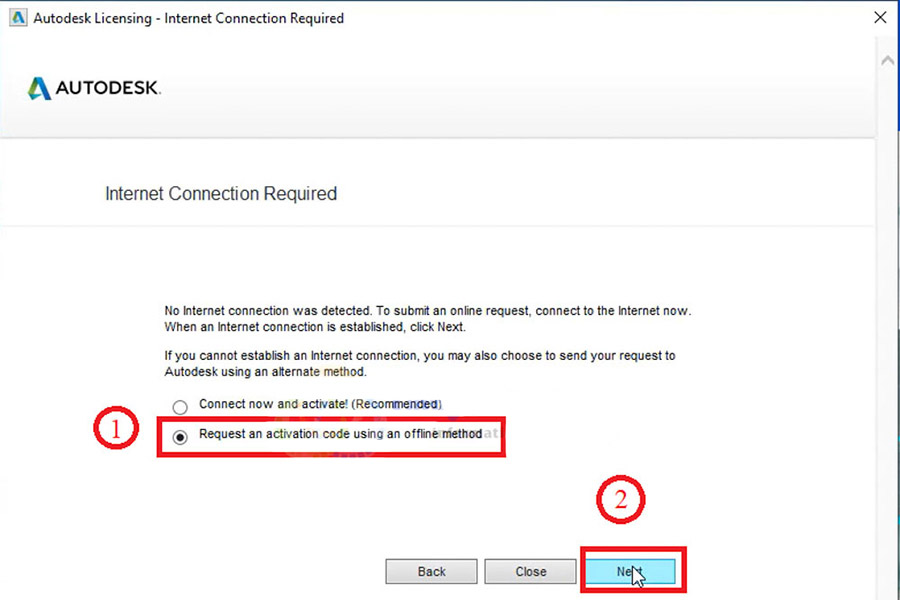Click the window title bar text
This screenshot has height=600, width=900.
tap(188, 18)
